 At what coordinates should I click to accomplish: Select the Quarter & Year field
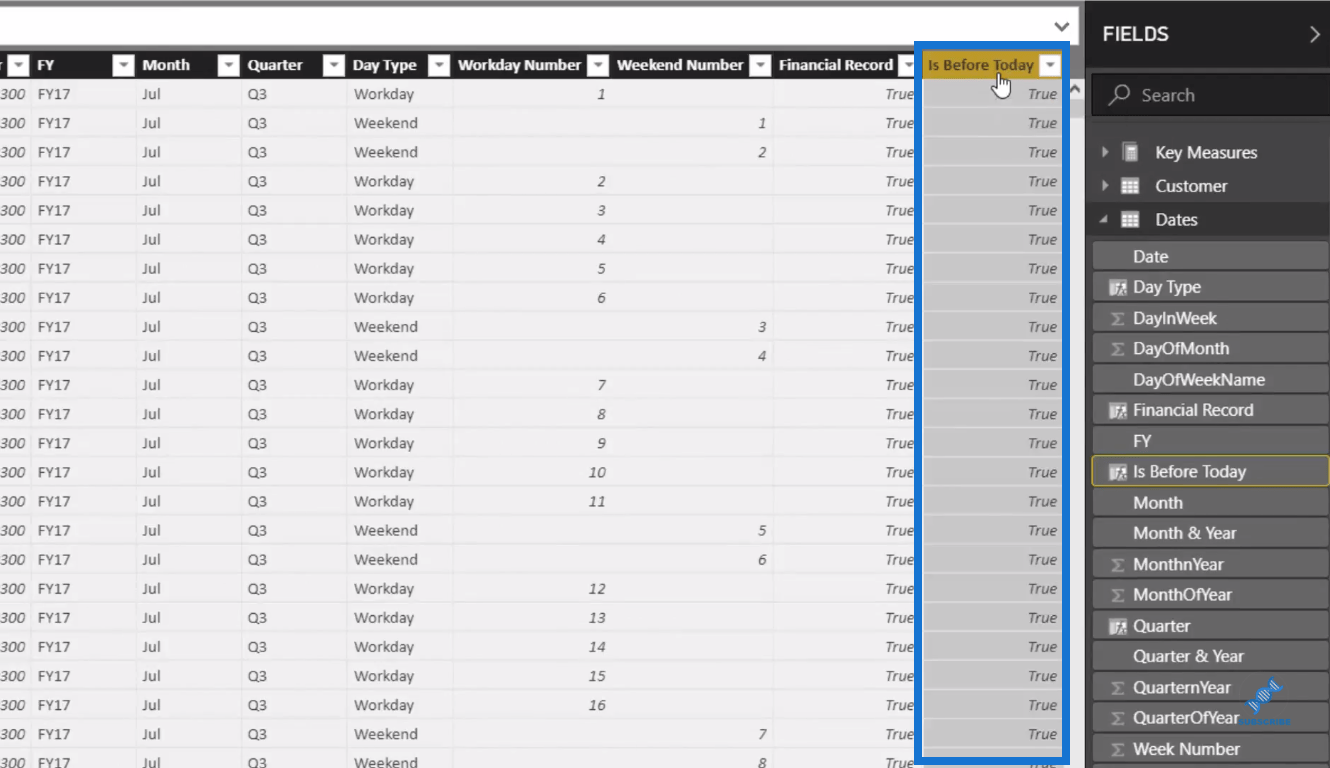[1210, 656]
